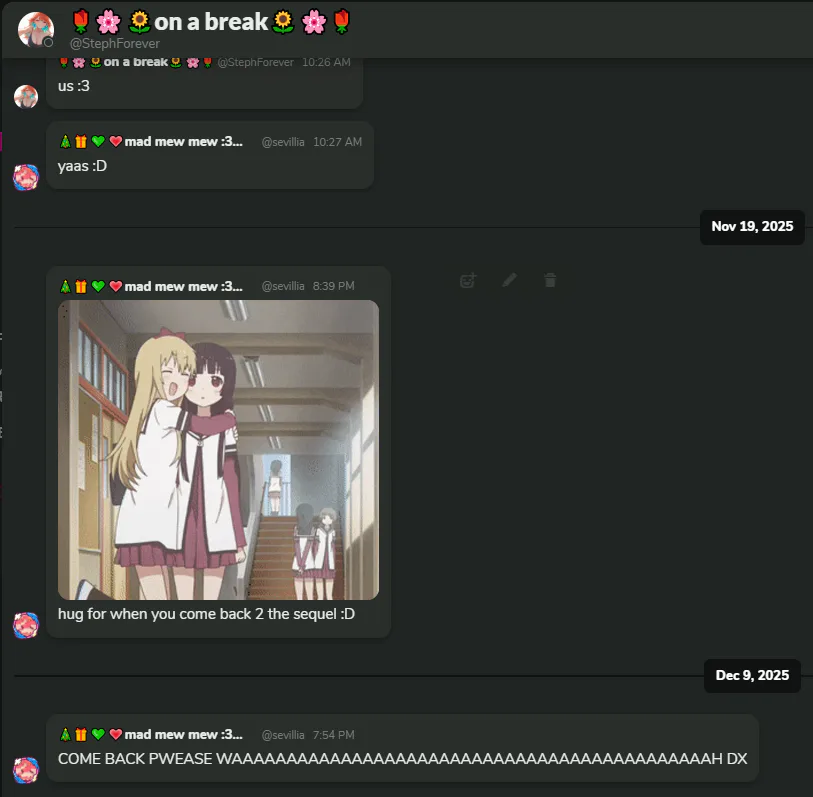The width and height of the screenshot is (813, 797).
Task: Click the avatar beside the 'us :3' message
Action: (26, 96)
